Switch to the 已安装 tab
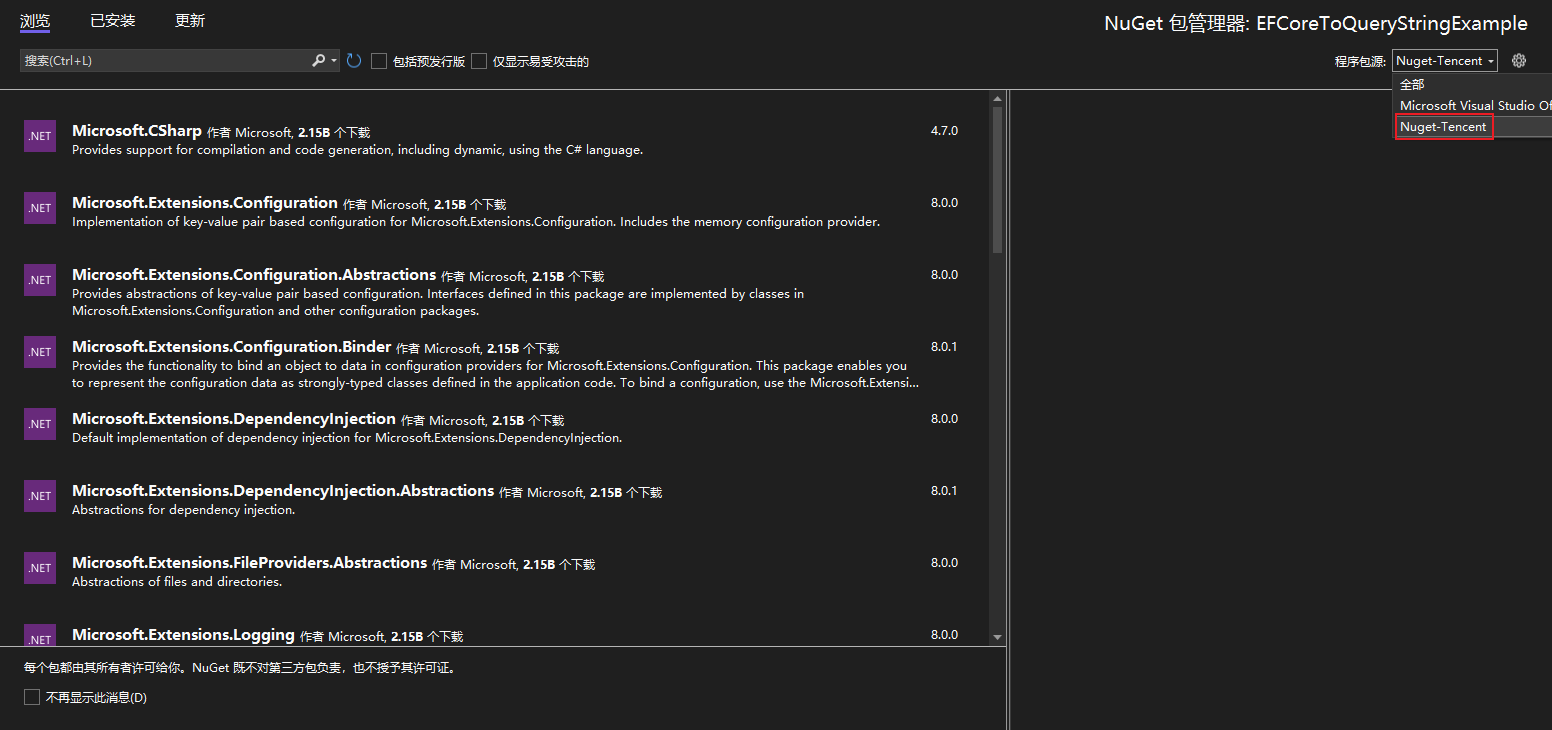The image size is (1552, 730). point(112,21)
